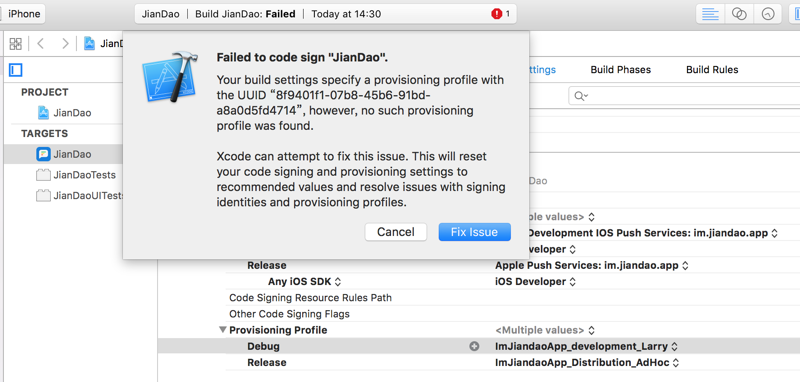
Task: Click the Cancel button in dialog
Action: (x=395, y=232)
